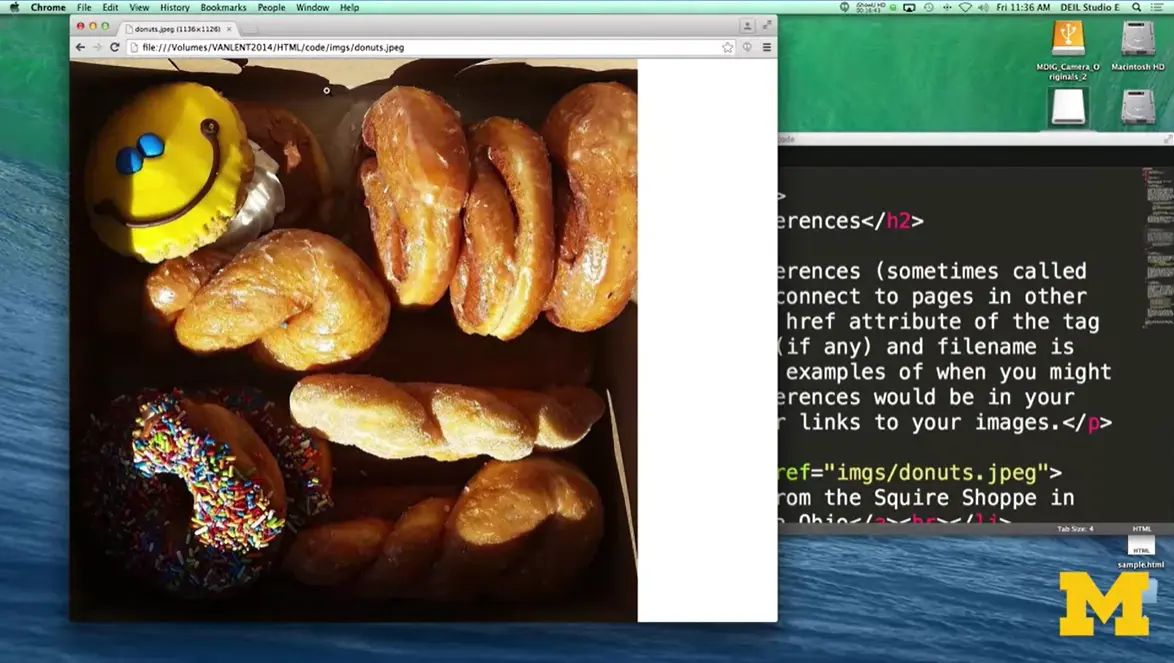Image resolution: width=1174 pixels, height=663 pixels.
Task: Click the new tab button
Action: tap(250, 29)
